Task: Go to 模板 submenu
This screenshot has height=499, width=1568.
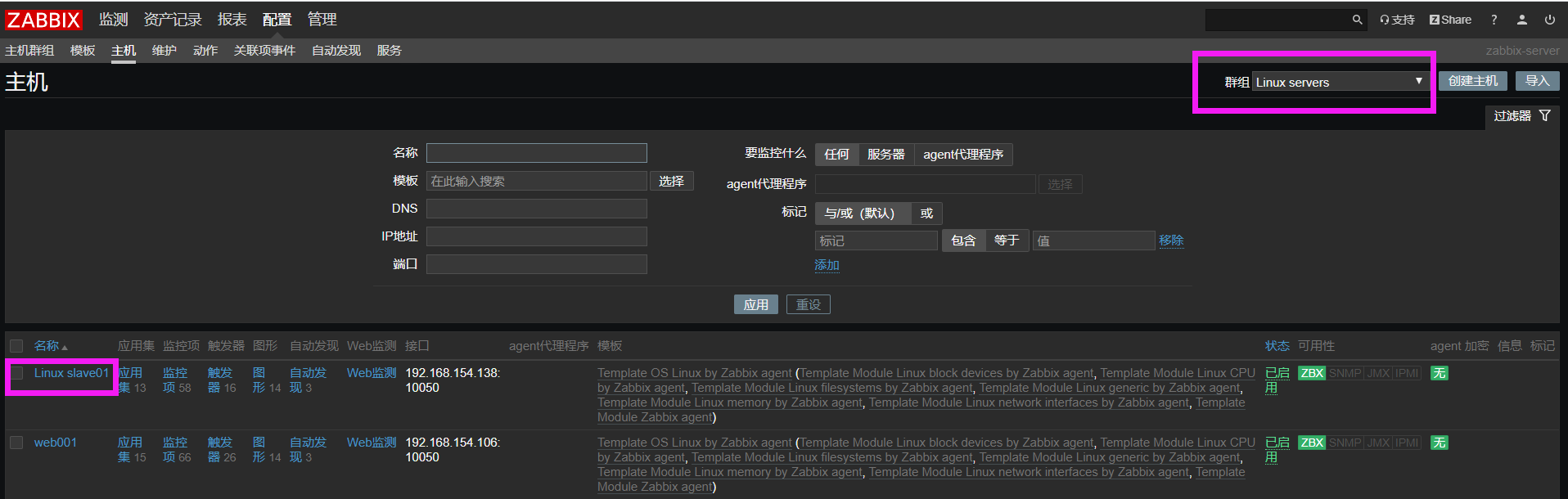Action: [83, 51]
